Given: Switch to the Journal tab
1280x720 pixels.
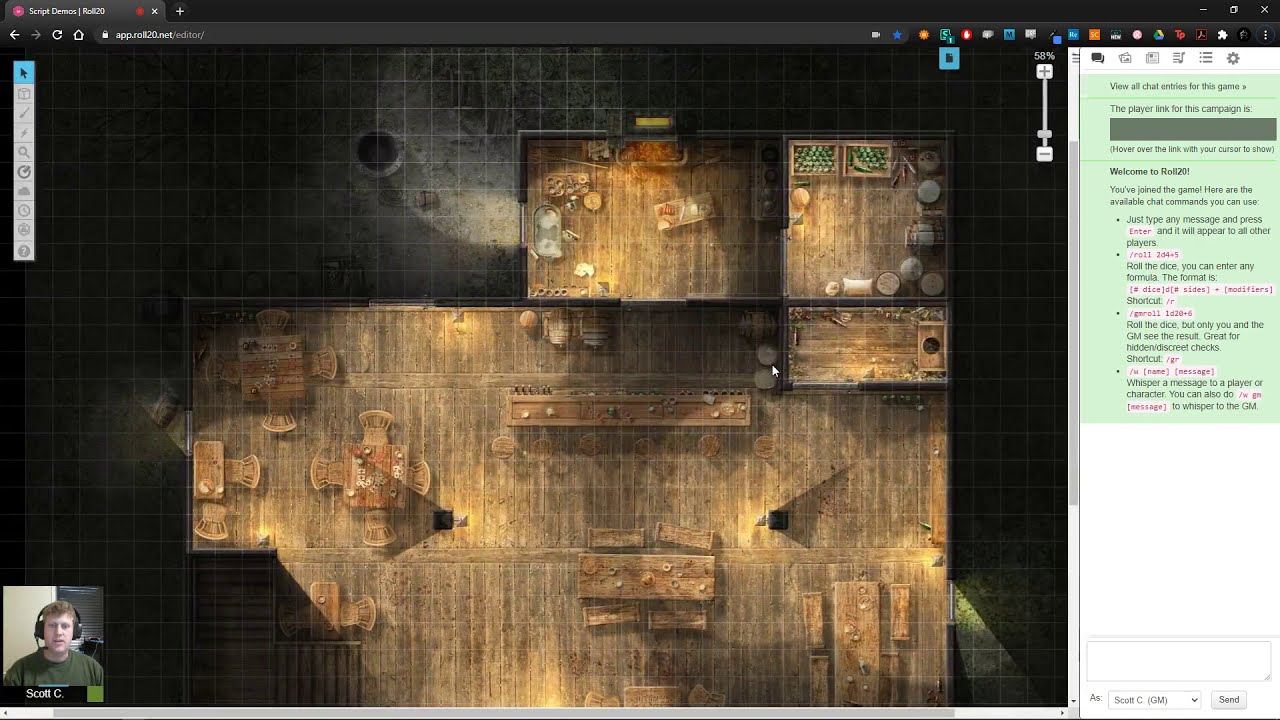Looking at the screenshot, I should (x=1152, y=58).
